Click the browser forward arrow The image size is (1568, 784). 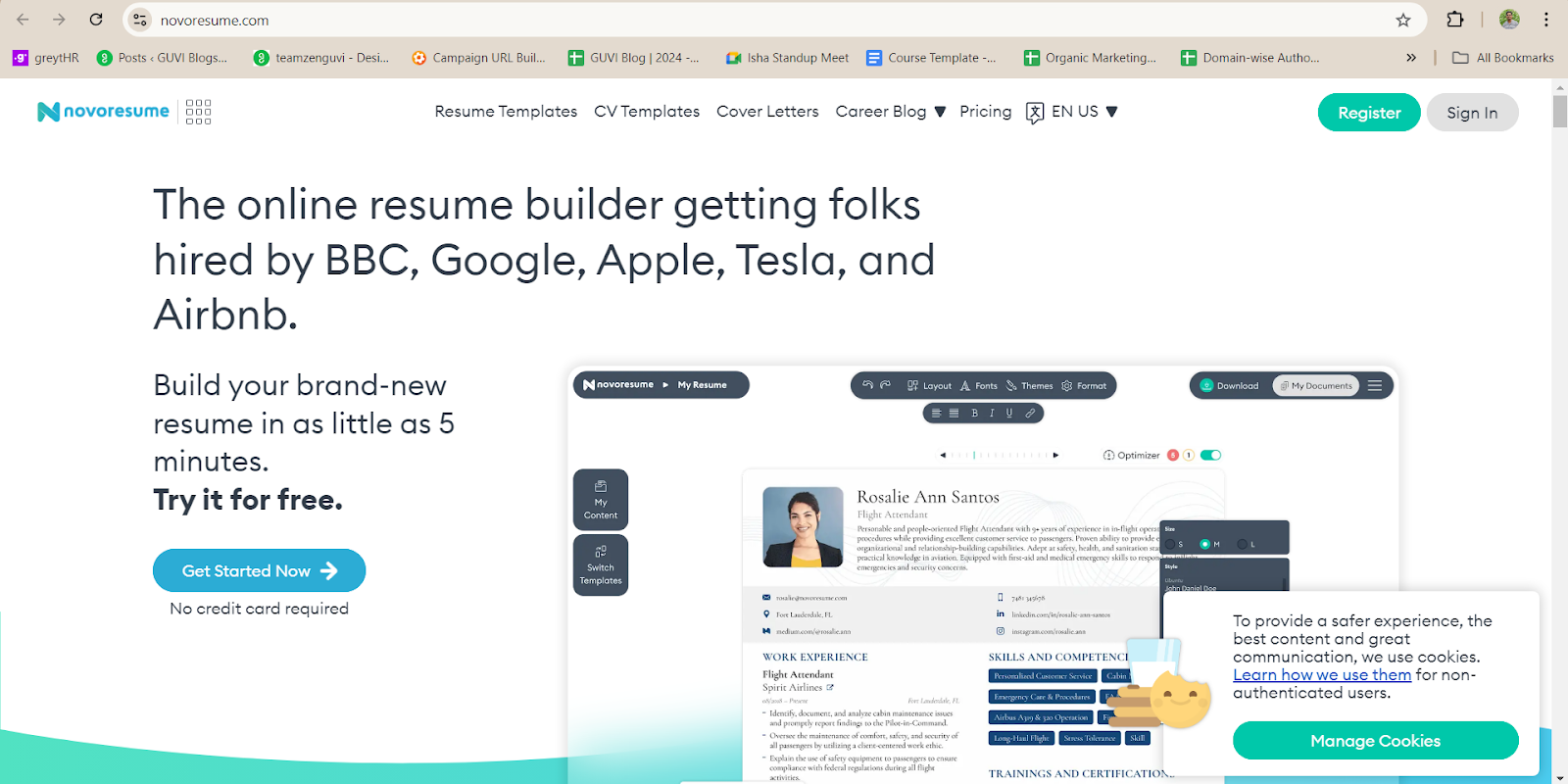[x=59, y=20]
